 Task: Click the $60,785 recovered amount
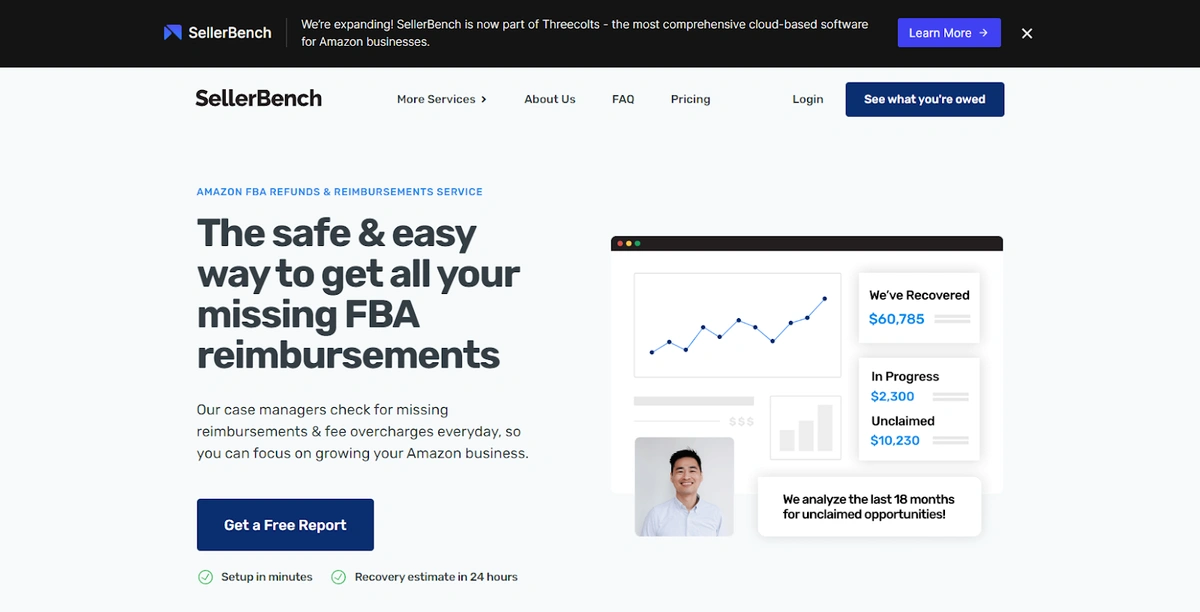point(897,319)
